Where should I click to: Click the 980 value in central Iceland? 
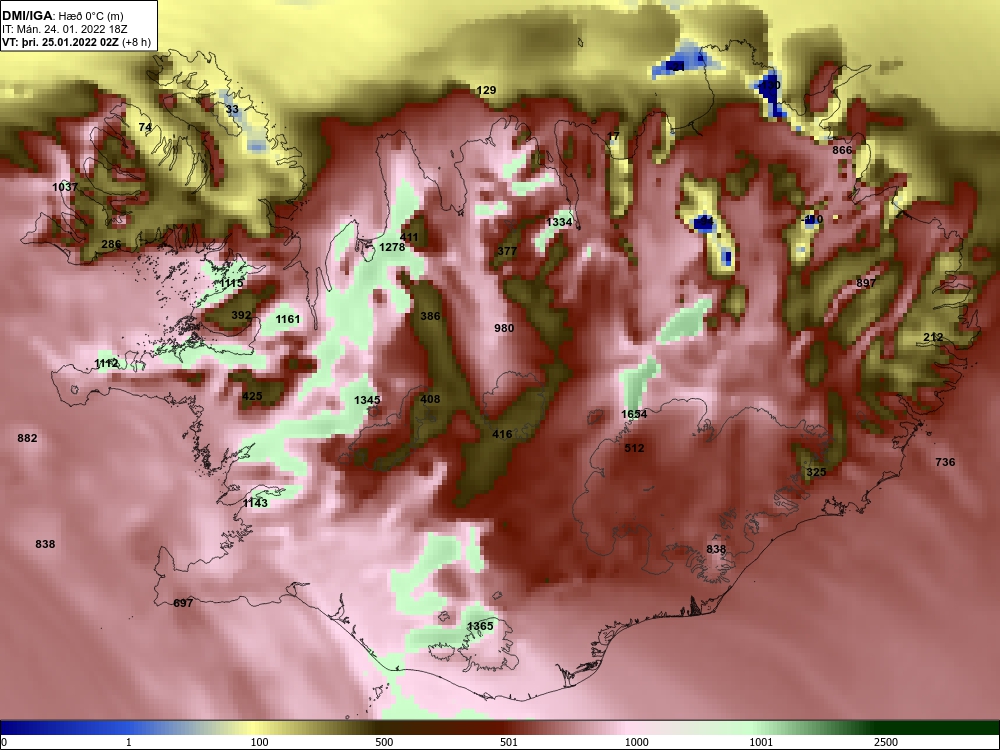[x=504, y=328]
